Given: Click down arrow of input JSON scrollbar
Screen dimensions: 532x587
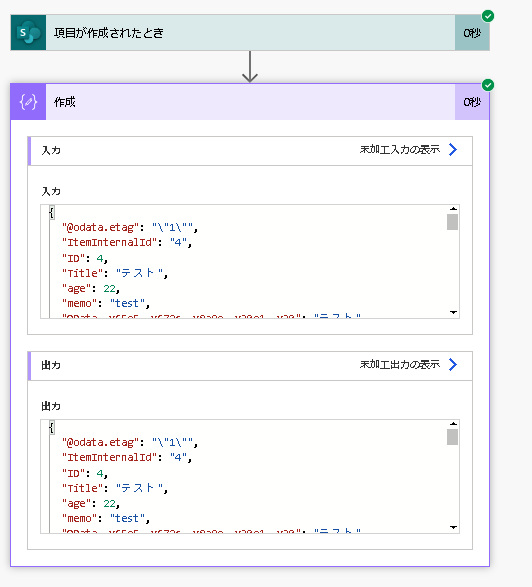Looking at the screenshot, I should (453, 312).
